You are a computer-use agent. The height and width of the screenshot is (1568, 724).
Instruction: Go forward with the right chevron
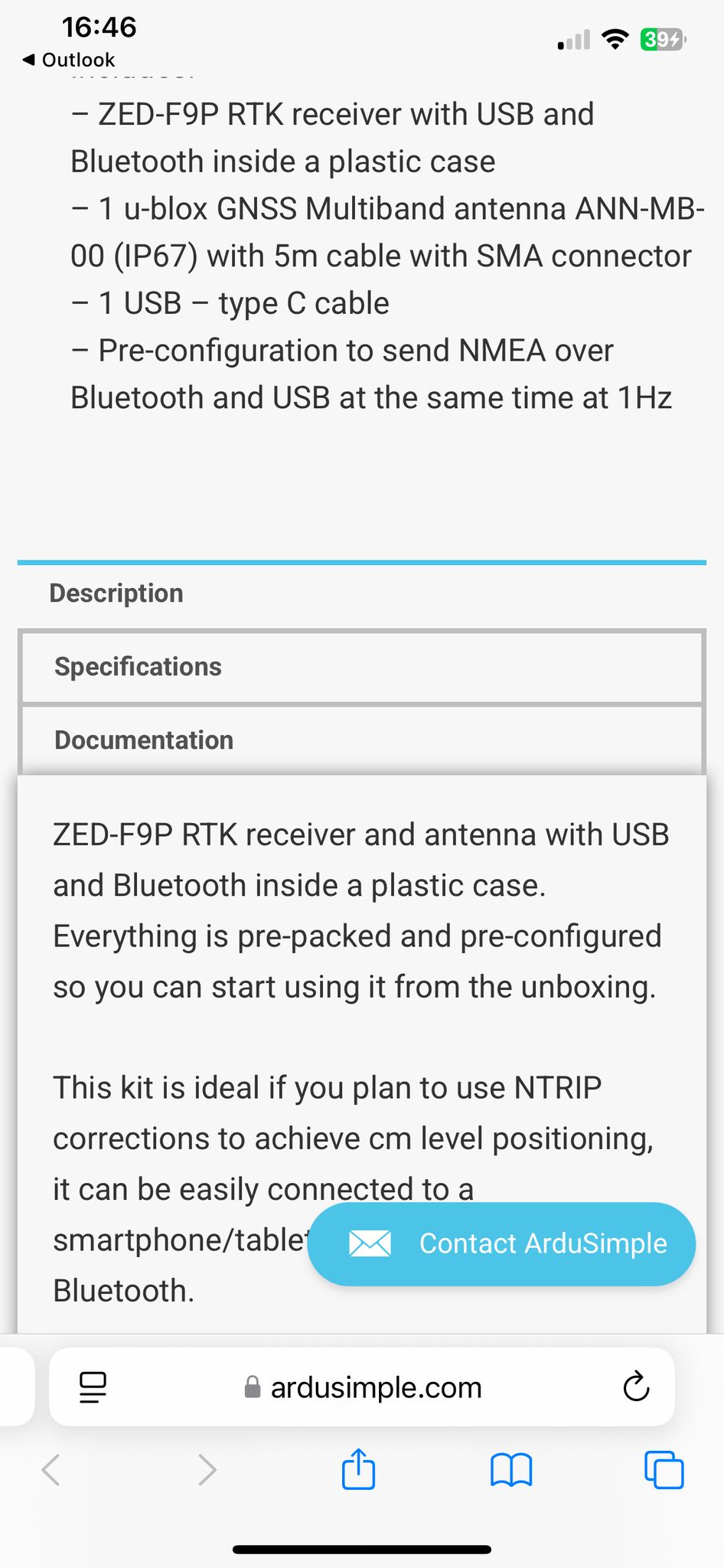(x=207, y=1470)
